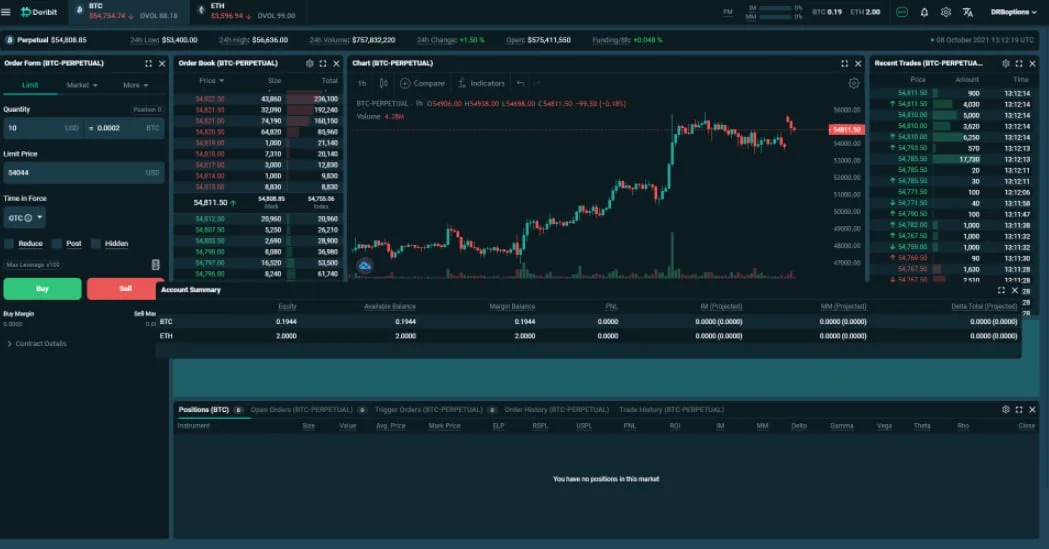Click the BTC row in Account Summary
This screenshot has width=1049, height=549.
[x=589, y=322]
